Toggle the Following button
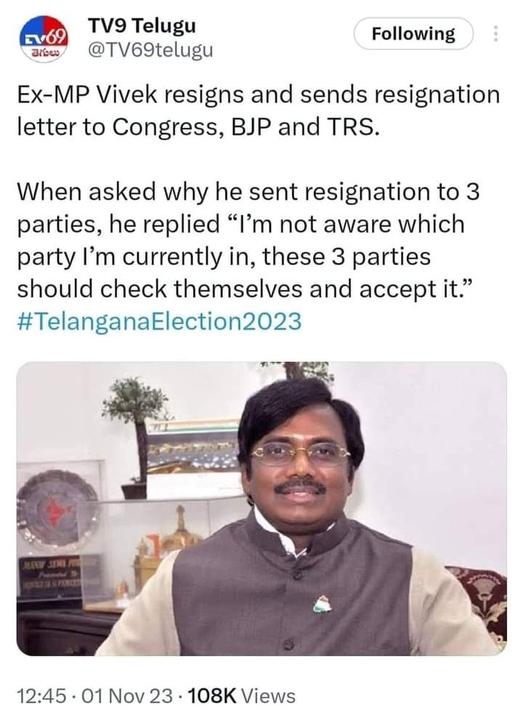 click(x=413, y=34)
